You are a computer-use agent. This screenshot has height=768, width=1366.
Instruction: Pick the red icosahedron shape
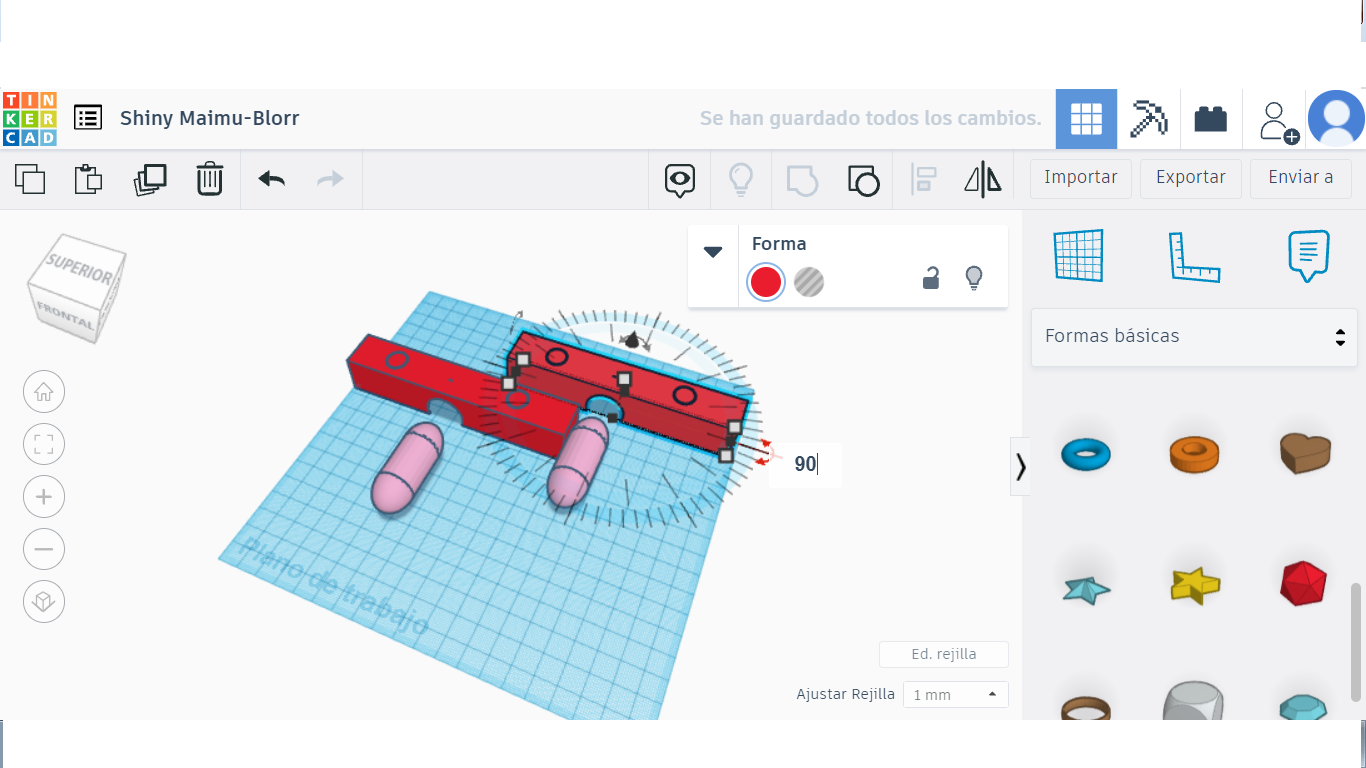tap(1304, 583)
